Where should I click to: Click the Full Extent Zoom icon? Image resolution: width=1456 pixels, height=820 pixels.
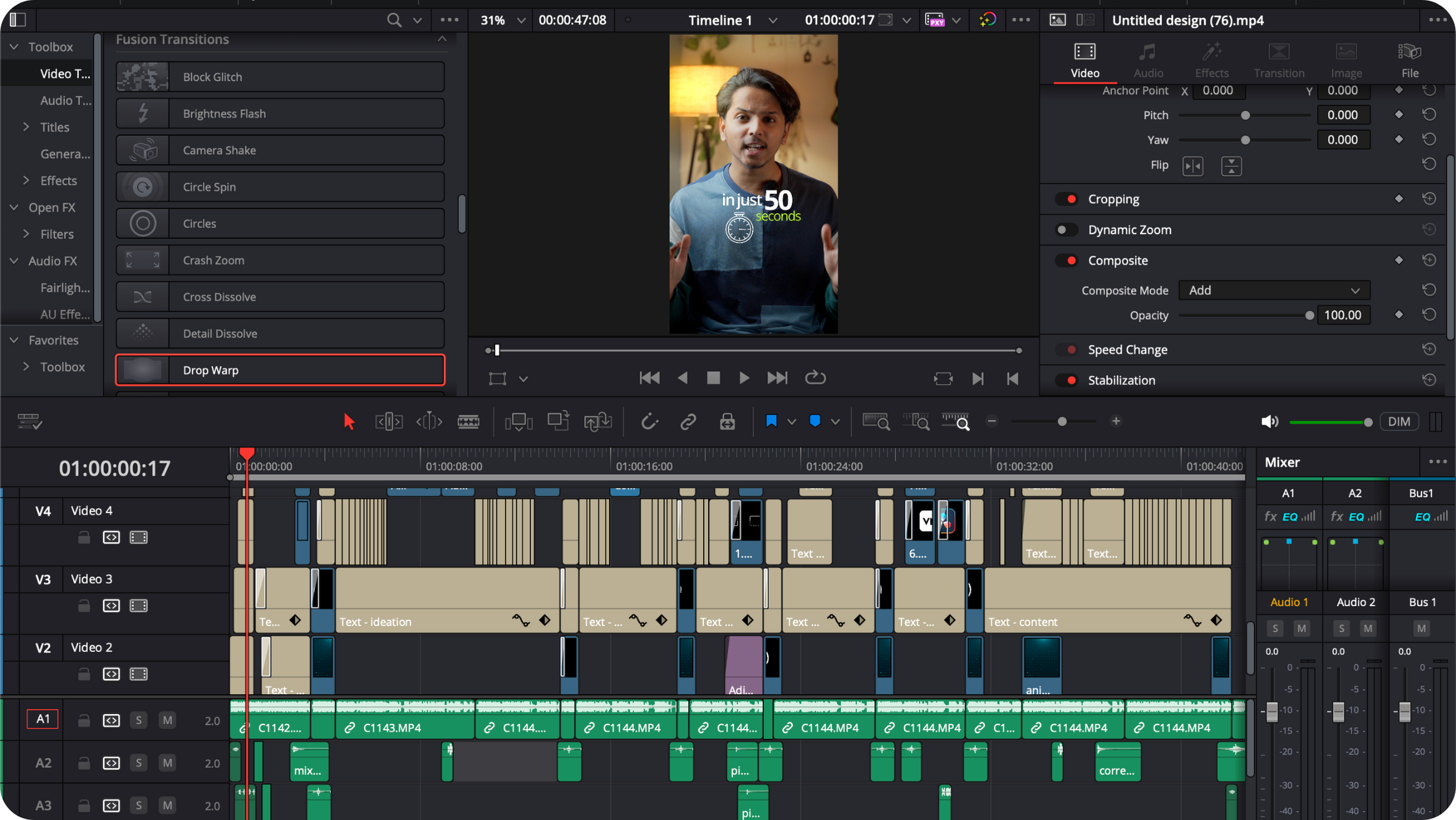click(x=876, y=422)
